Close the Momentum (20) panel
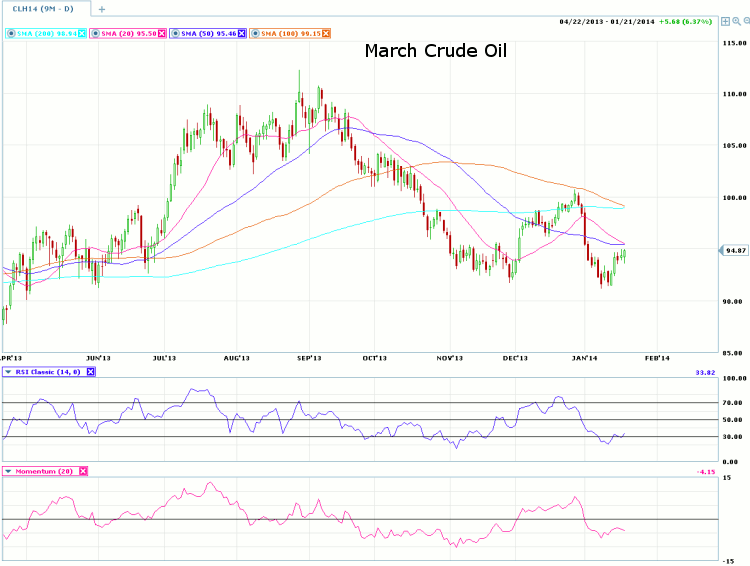The height and width of the screenshot is (566, 750). tap(82, 470)
